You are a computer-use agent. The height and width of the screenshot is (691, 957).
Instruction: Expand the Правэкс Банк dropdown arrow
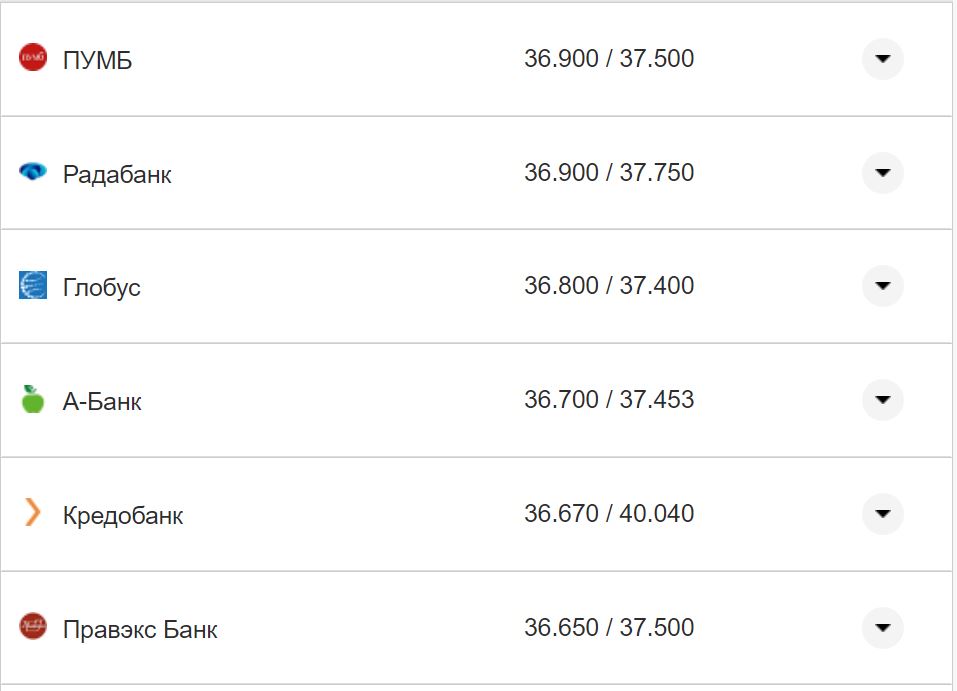point(882,628)
